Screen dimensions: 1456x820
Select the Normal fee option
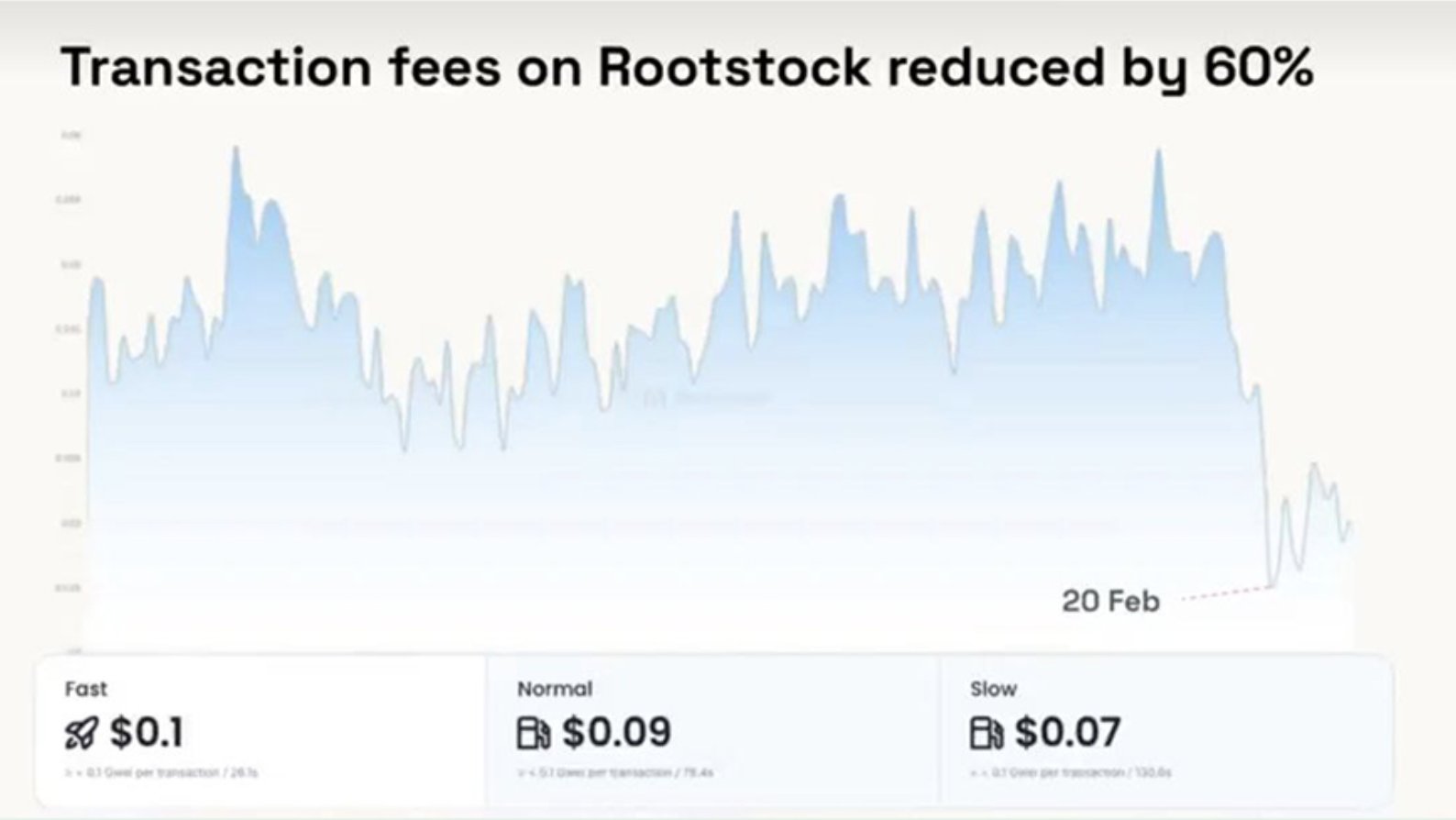[712, 731]
